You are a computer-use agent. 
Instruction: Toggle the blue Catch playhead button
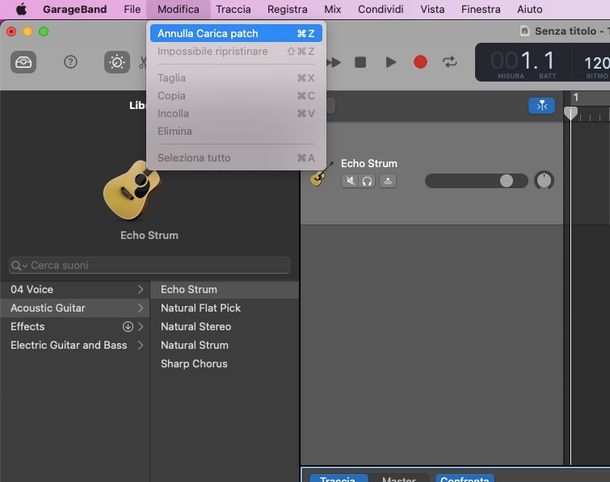[542, 106]
